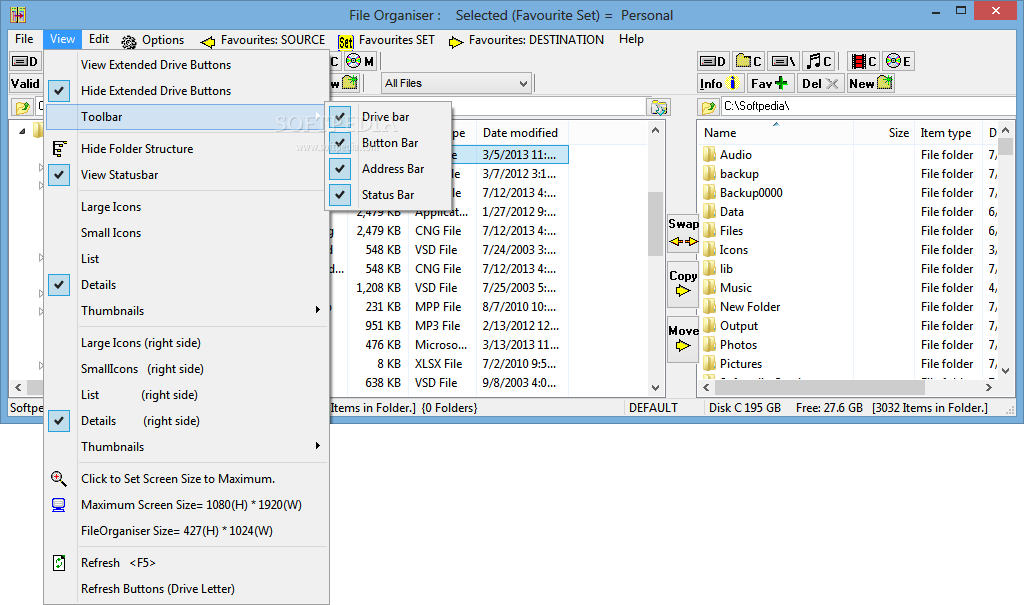The image size is (1024, 605).
Task: Click the left-pane drive D button
Action: pyautogui.click(x=25, y=61)
